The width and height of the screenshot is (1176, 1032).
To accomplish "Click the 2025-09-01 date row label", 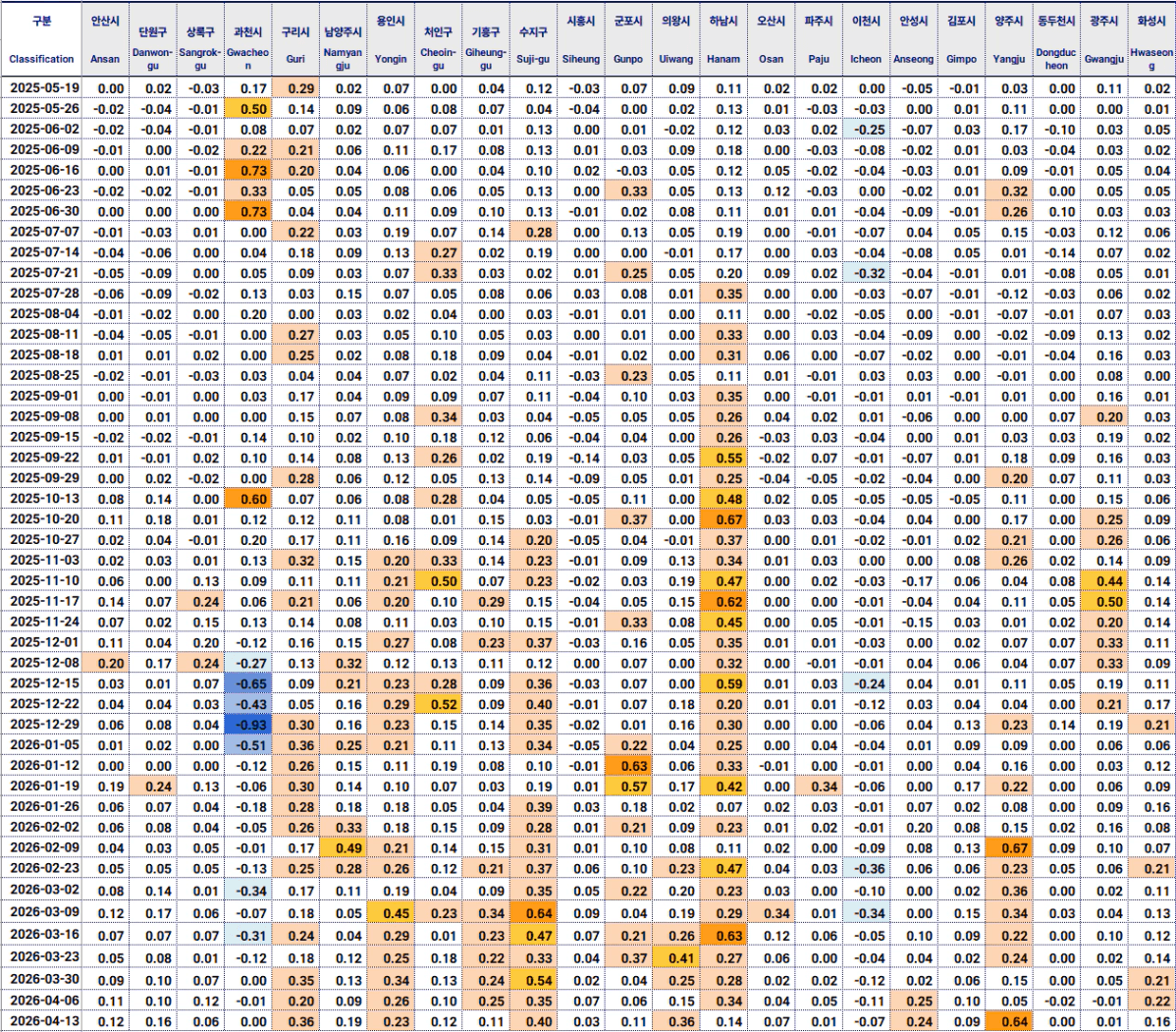I will click(44, 397).
